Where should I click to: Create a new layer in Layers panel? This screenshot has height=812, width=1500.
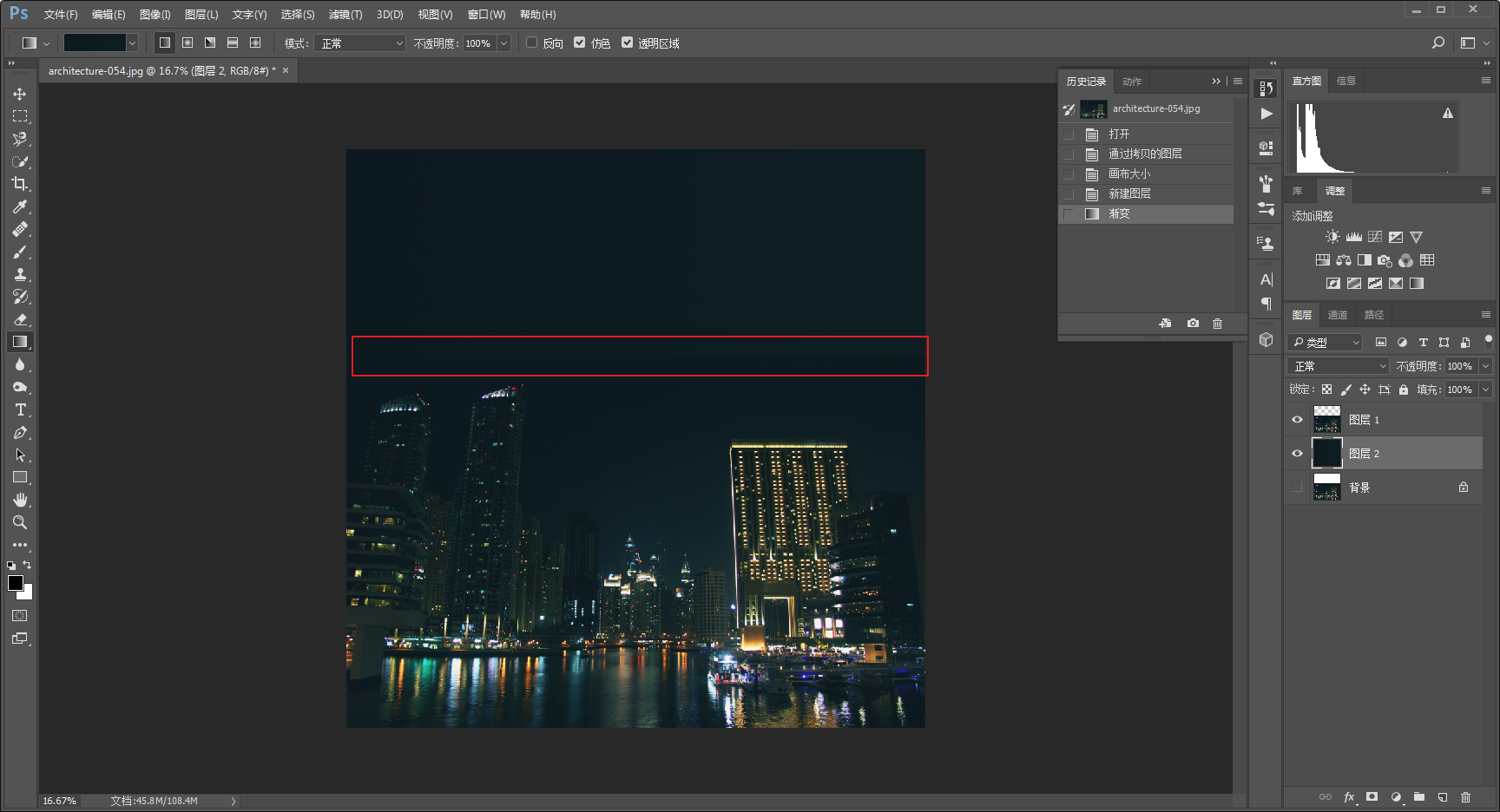tap(1443, 797)
